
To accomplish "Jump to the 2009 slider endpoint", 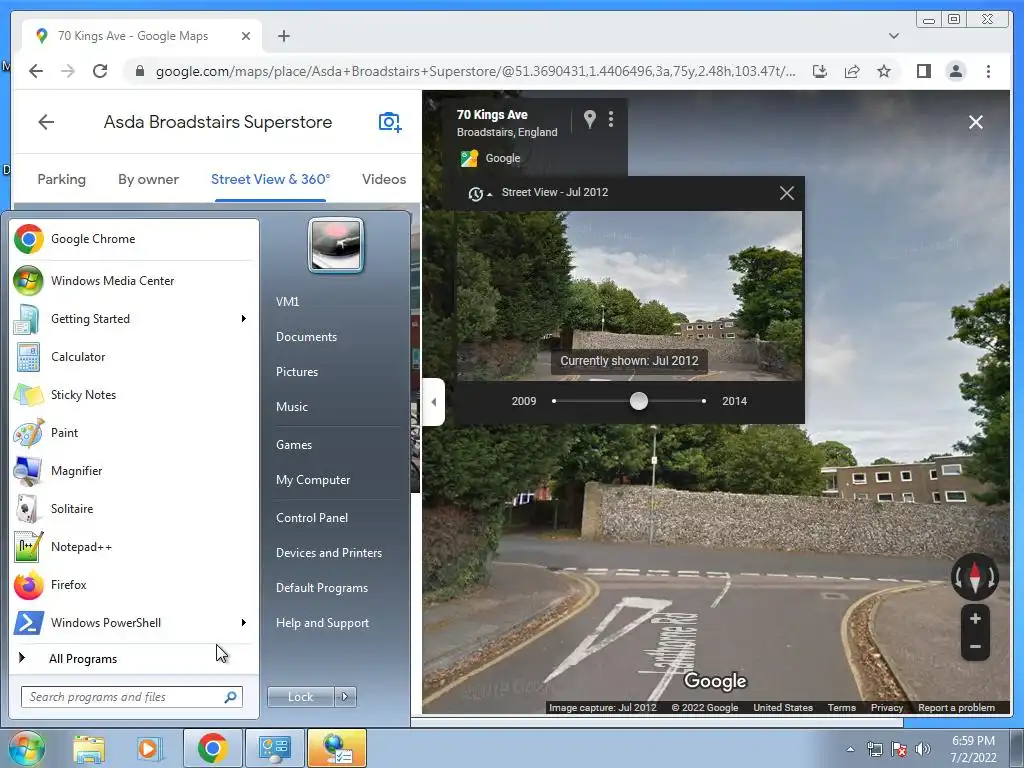I will pyautogui.click(x=554, y=401).
